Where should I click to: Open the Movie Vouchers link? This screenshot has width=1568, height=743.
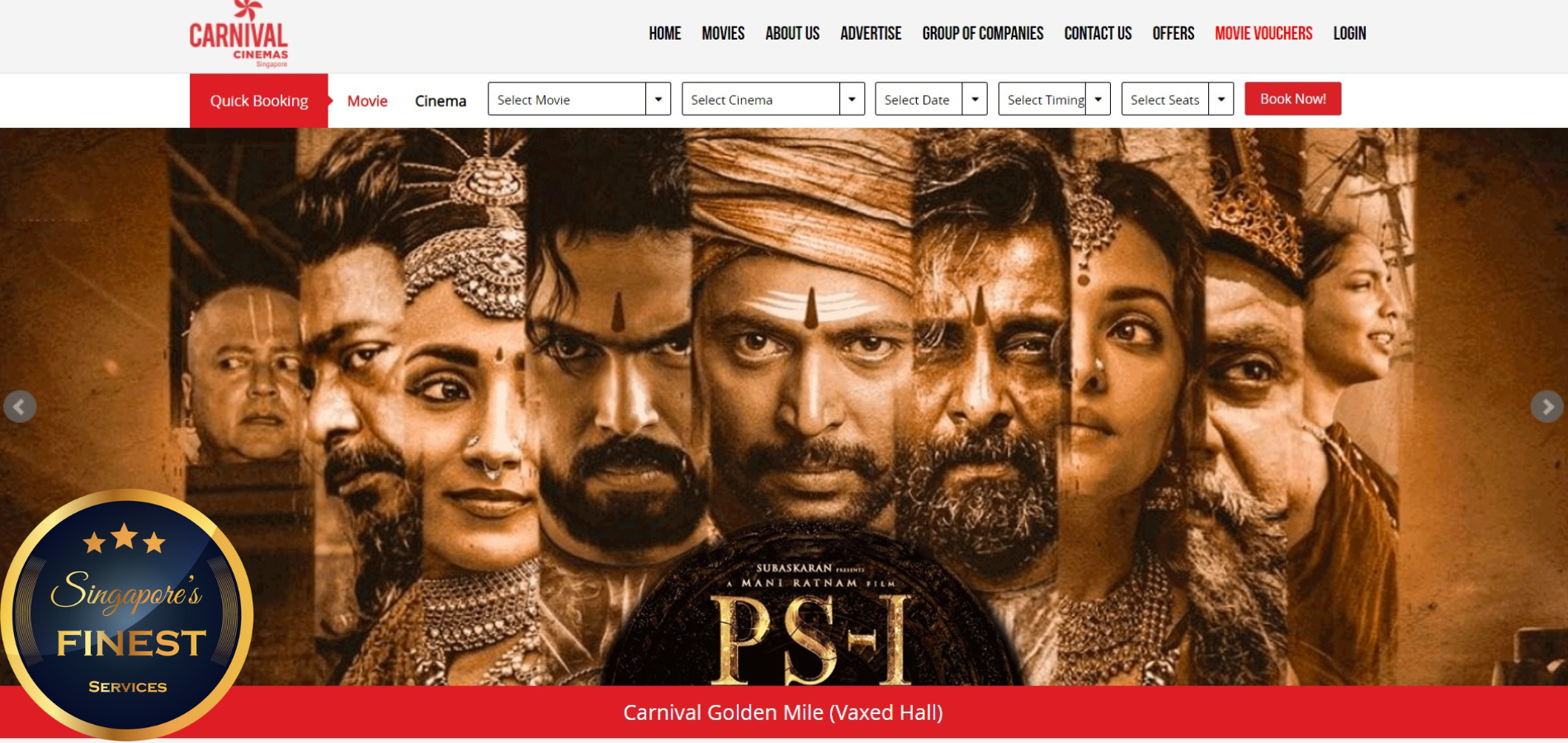[1263, 33]
